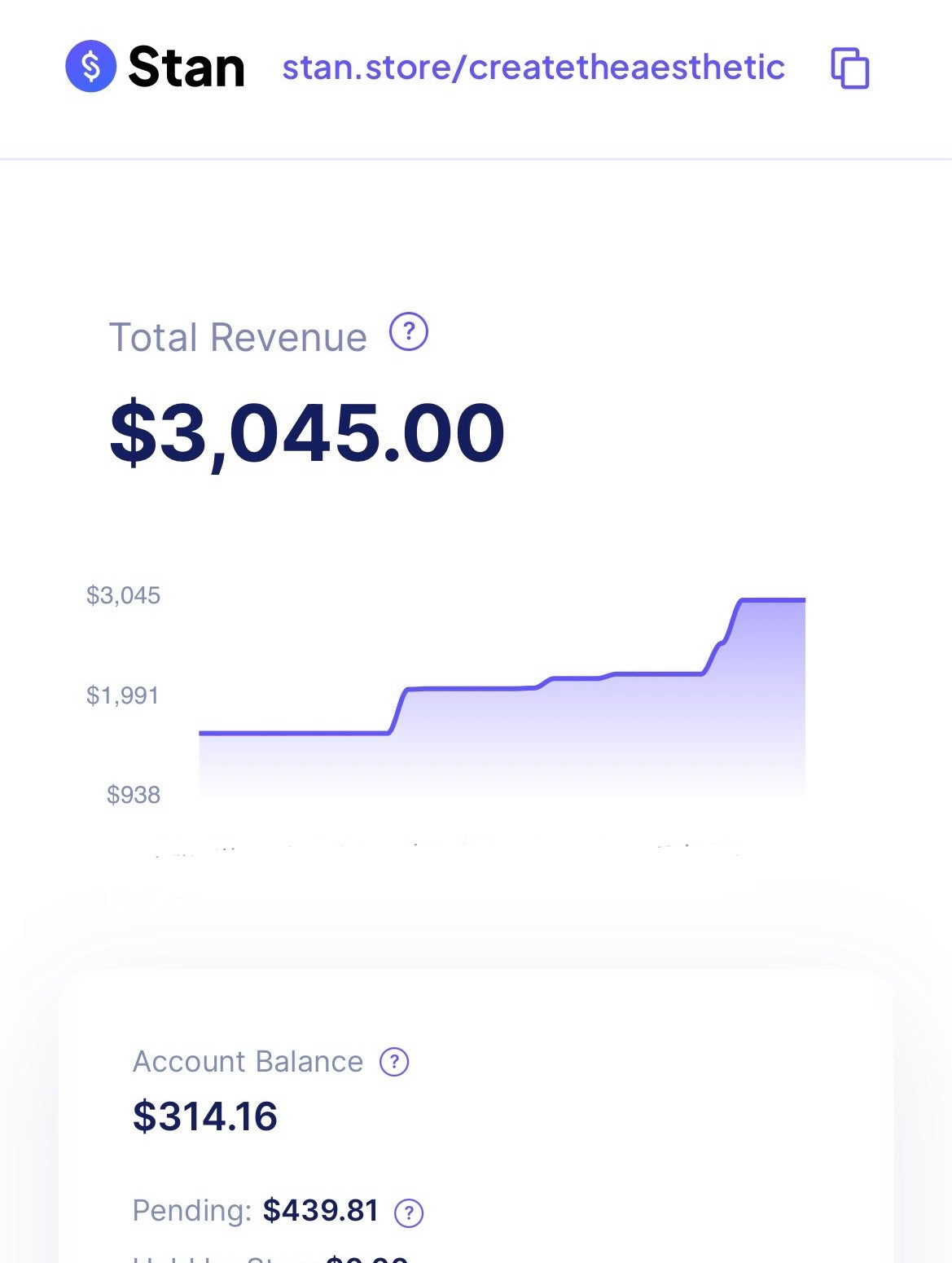
Task: Click the $314.16 account balance amount
Action: click(x=205, y=1116)
